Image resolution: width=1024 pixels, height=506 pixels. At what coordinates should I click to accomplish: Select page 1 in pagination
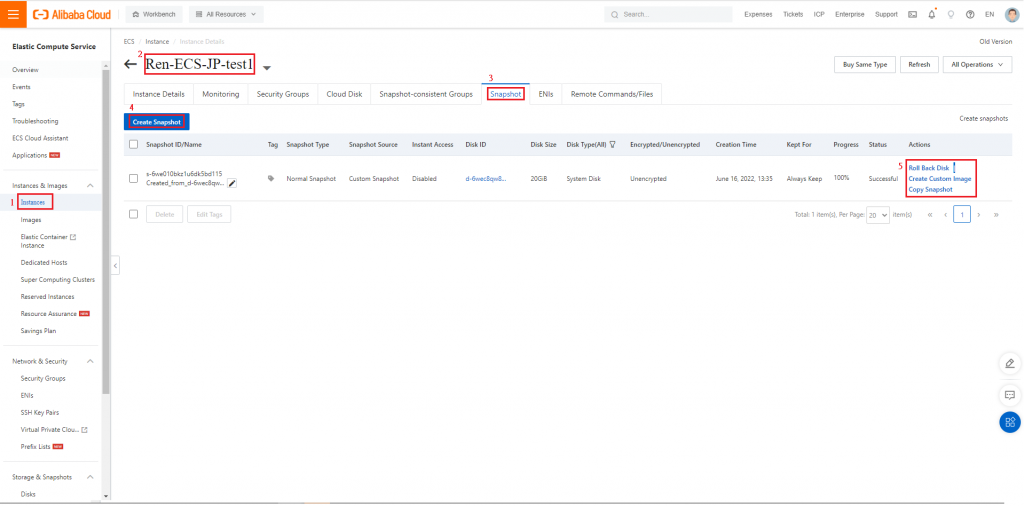pos(961,214)
